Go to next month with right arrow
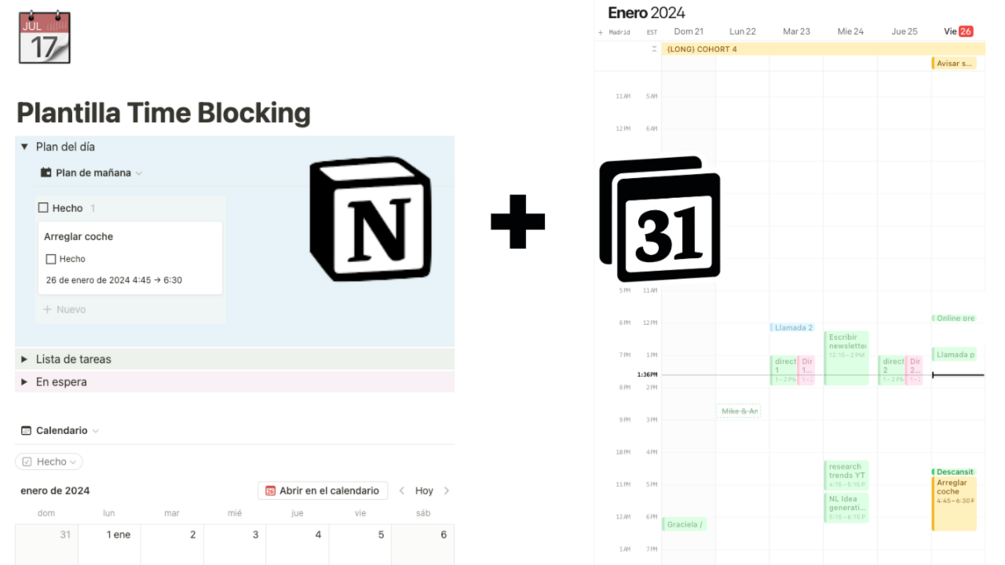1005x565 pixels. [446, 491]
